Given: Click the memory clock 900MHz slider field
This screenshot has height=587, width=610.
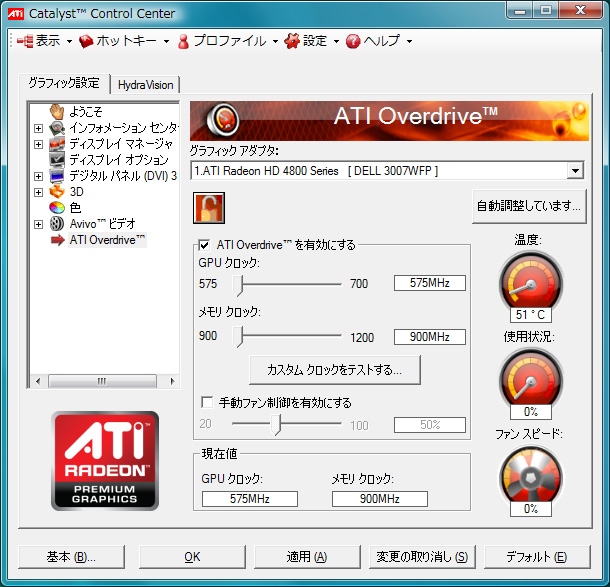Looking at the screenshot, I should (429, 337).
